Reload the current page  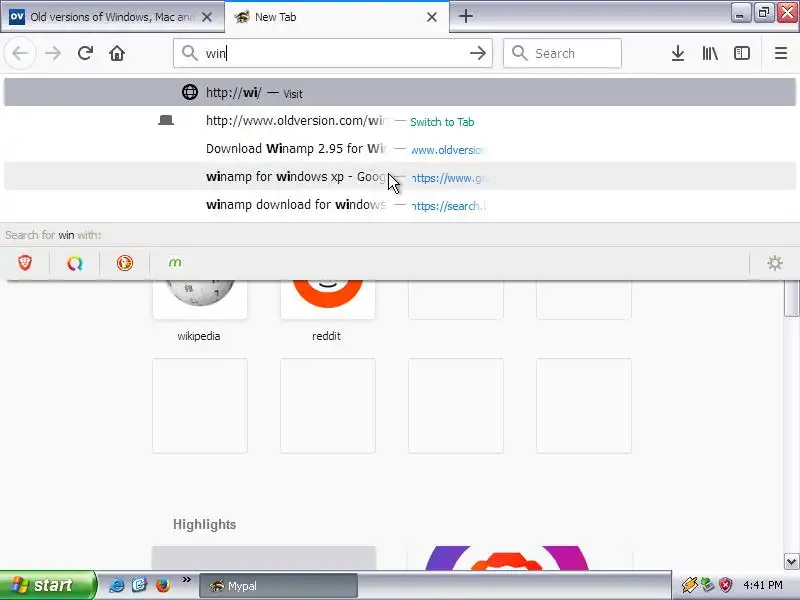tap(85, 53)
